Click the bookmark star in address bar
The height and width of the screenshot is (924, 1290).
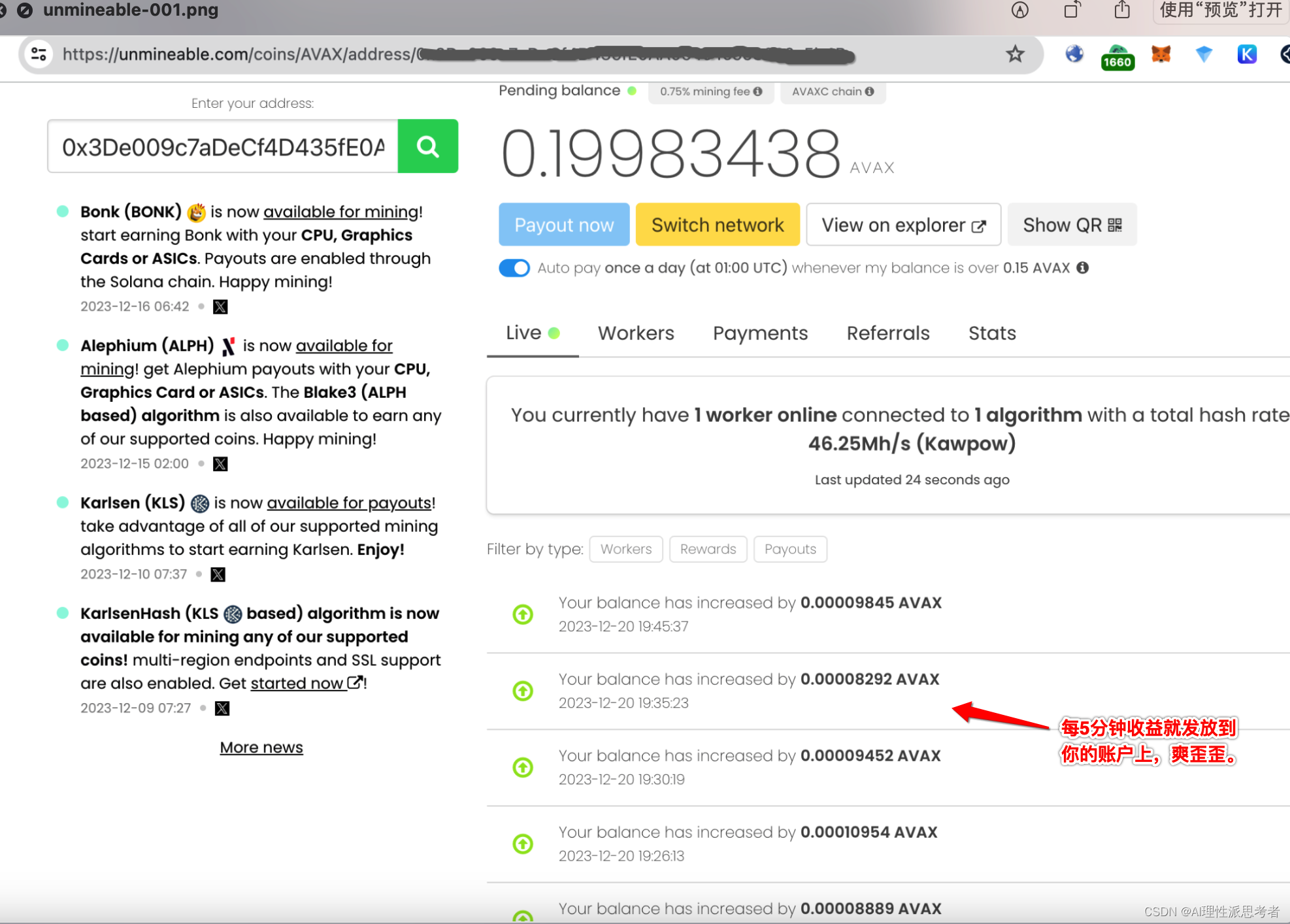1015,54
